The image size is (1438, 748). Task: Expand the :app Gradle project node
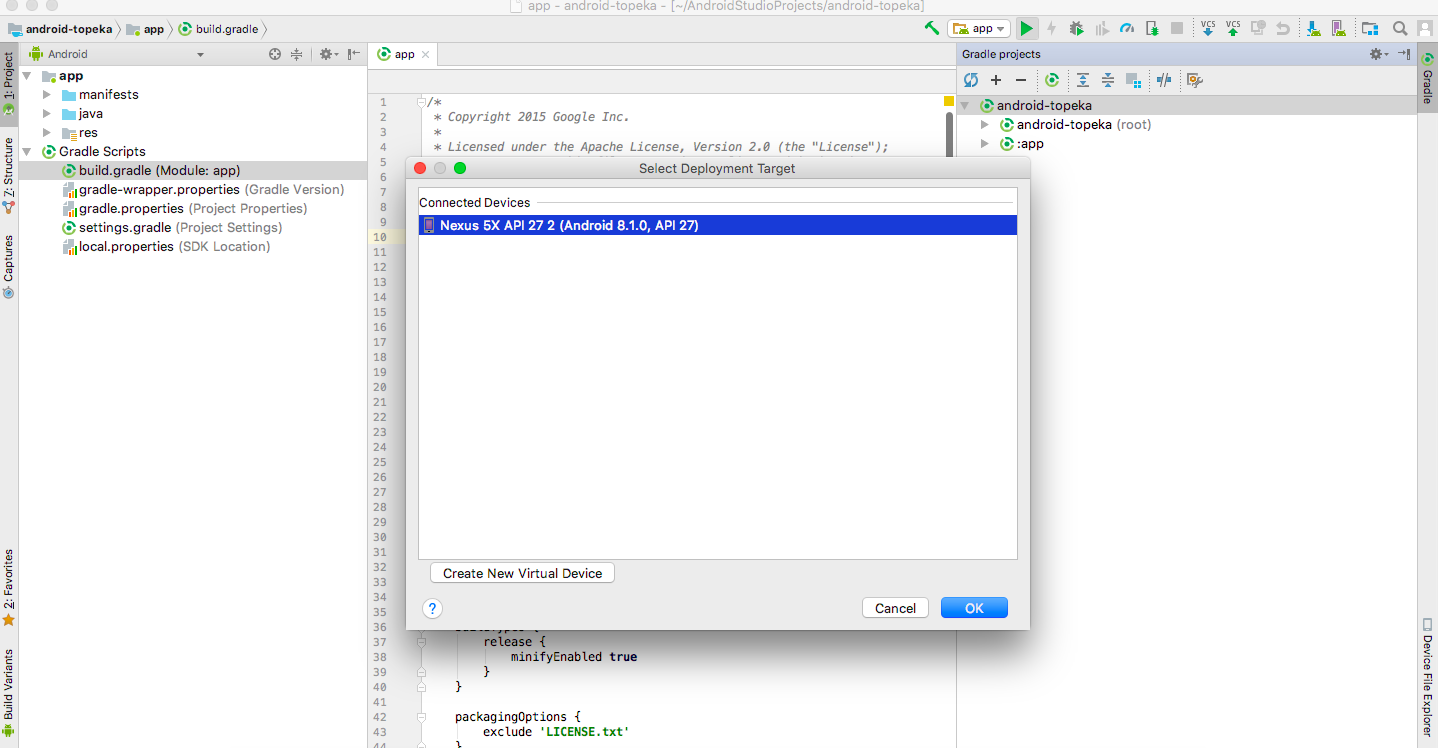(x=985, y=144)
